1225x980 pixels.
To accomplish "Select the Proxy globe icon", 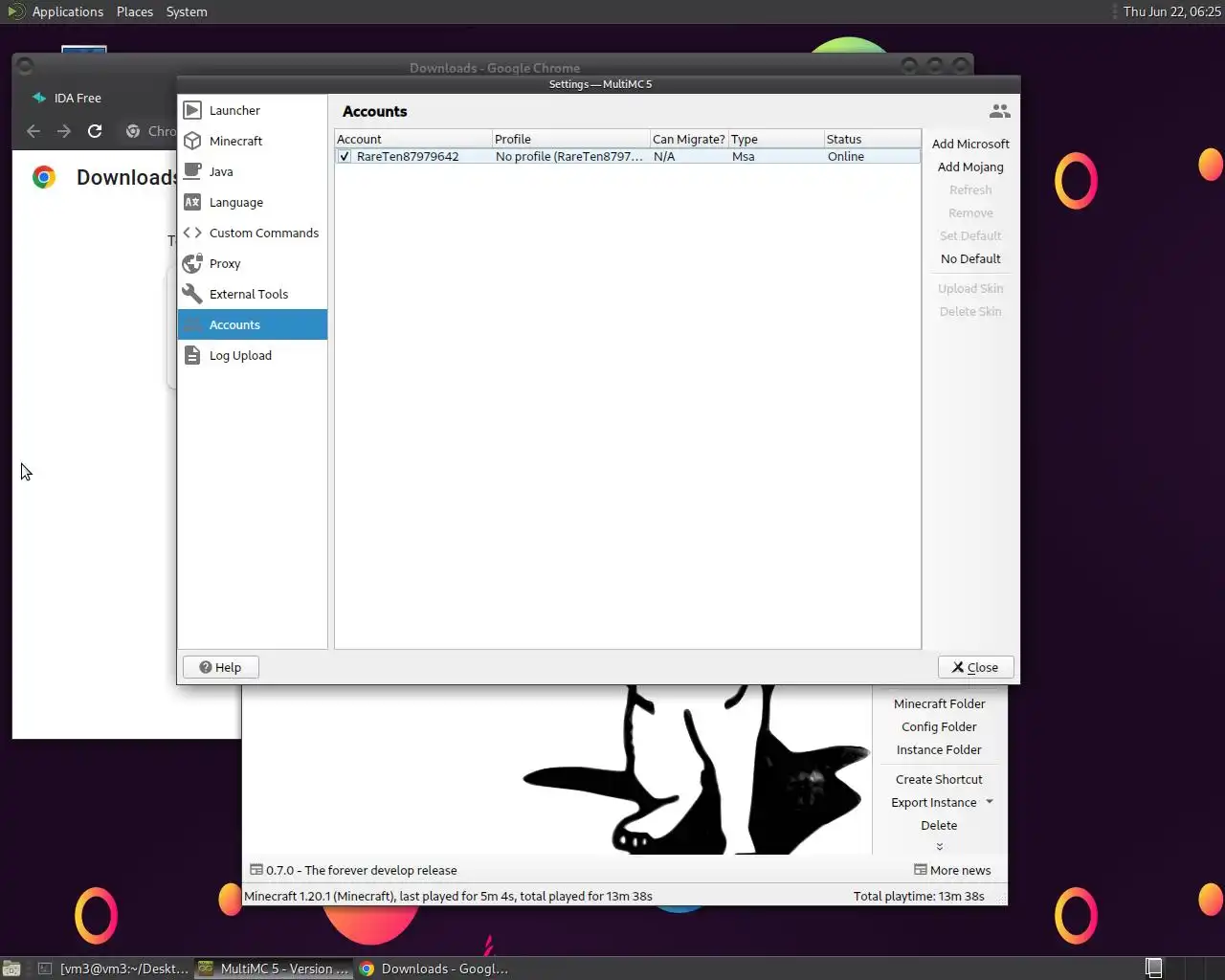I will click(192, 263).
